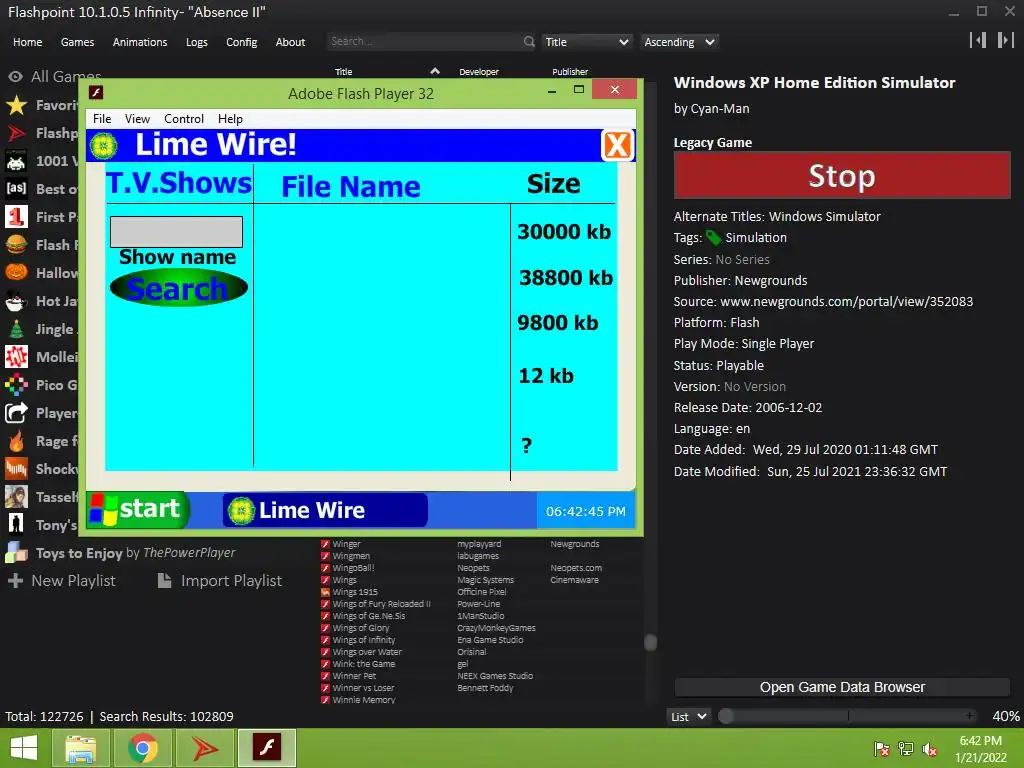Open the Logs tab
The height and width of the screenshot is (768, 1024).
[197, 42]
